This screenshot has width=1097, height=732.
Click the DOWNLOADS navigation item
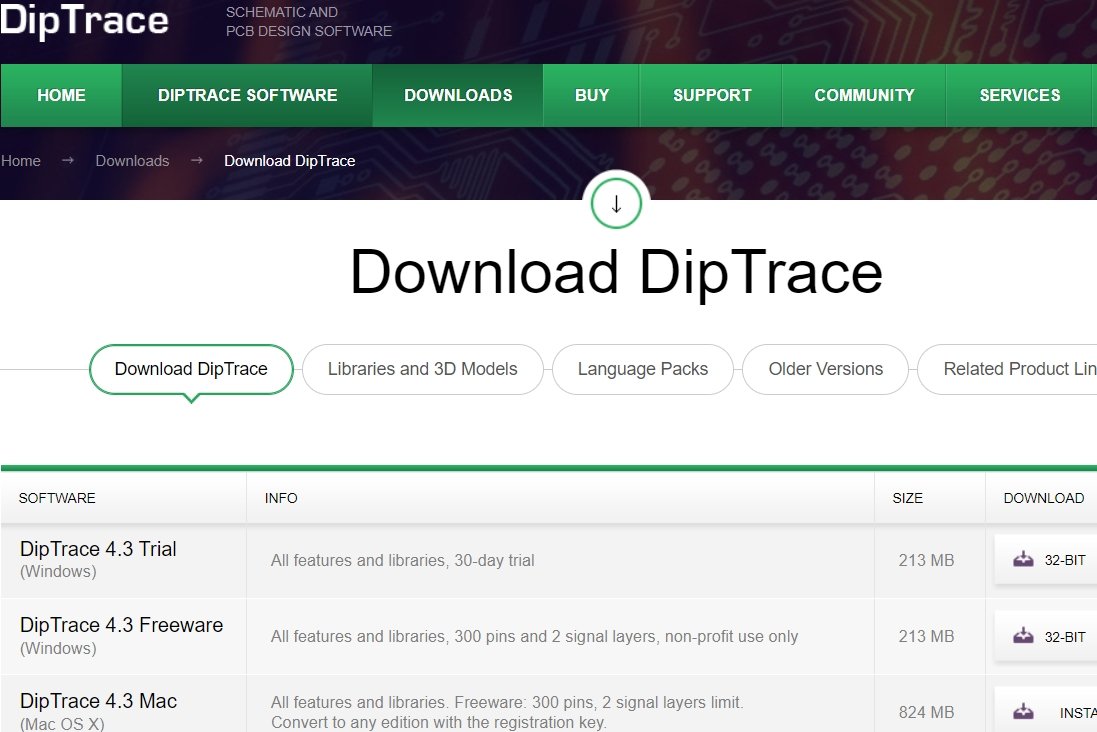[x=458, y=95]
